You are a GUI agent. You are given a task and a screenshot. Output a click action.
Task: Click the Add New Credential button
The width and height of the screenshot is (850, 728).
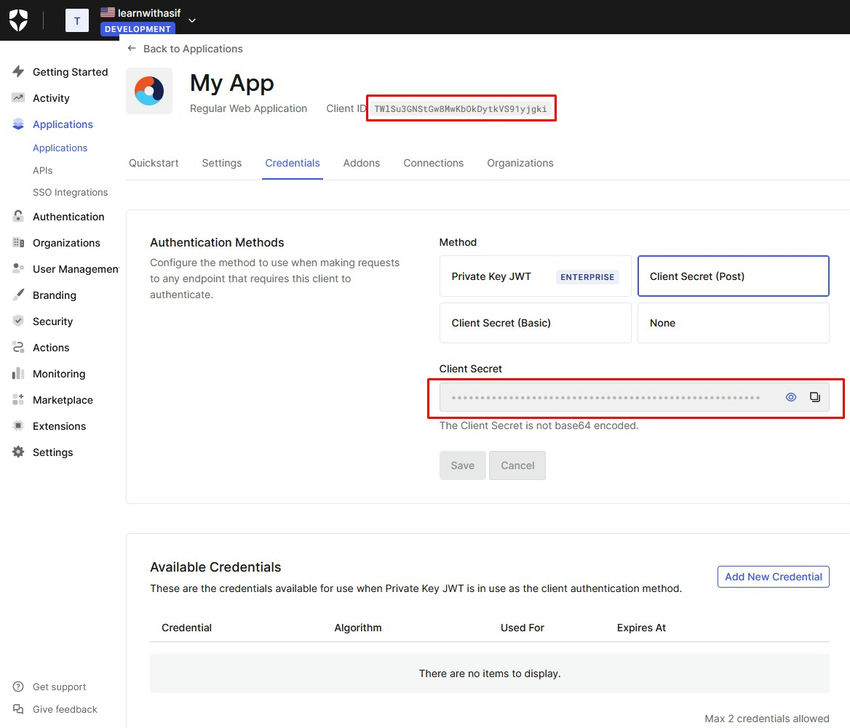pos(773,577)
